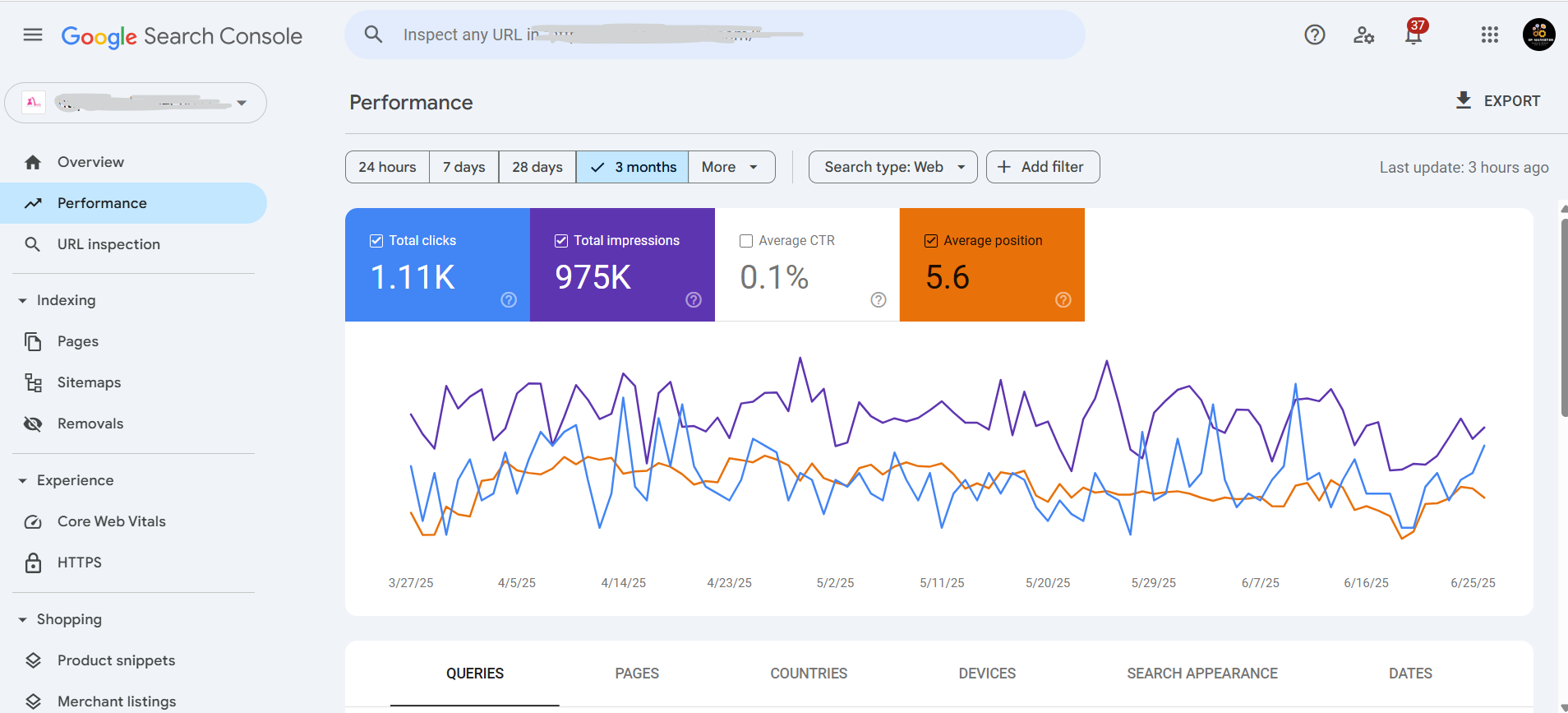Click the 6/25/25 date label on chart
This screenshot has height=713, width=1568.
pyautogui.click(x=1473, y=583)
